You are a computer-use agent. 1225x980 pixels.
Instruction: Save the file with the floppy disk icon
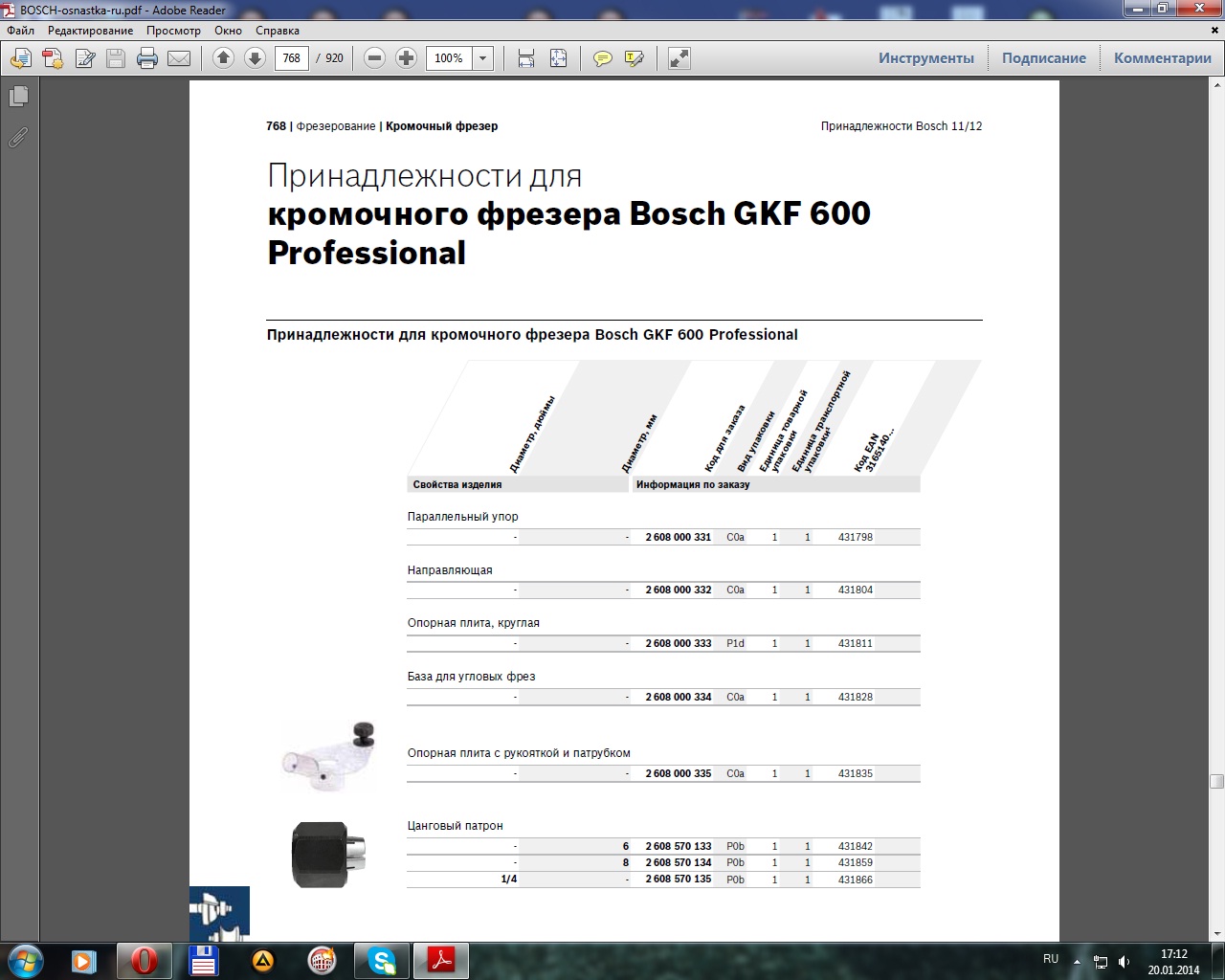116,58
